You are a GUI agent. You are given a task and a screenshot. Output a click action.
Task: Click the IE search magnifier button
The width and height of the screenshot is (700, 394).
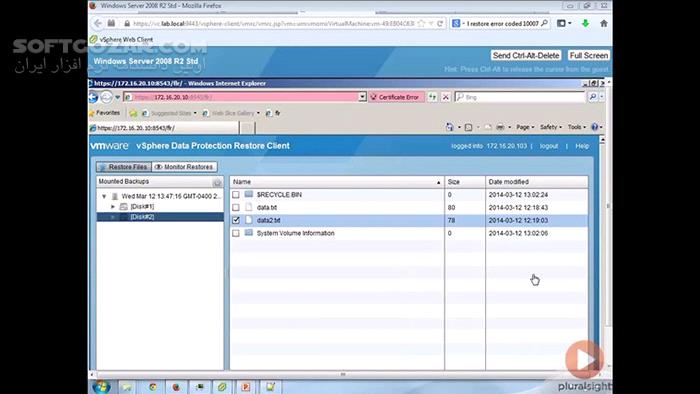592,97
